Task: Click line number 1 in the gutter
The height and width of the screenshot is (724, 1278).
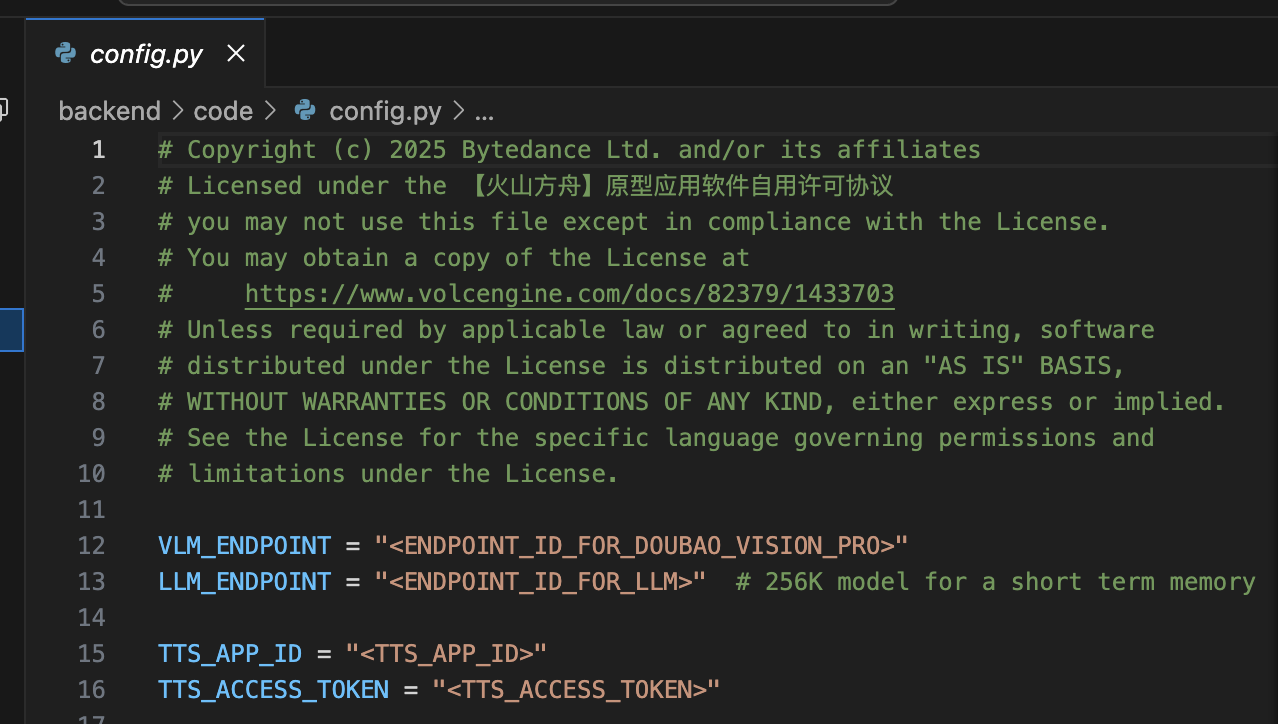Action: (x=98, y=150)
